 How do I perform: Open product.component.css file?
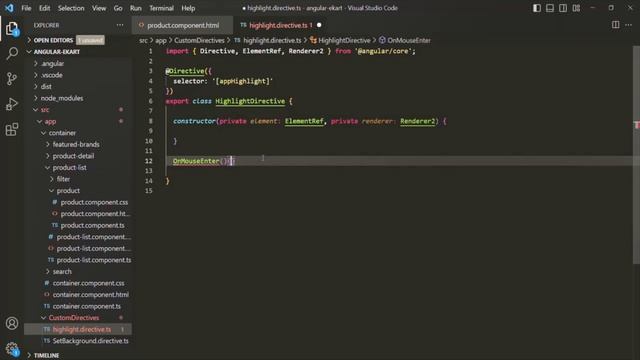pos(94,202)
